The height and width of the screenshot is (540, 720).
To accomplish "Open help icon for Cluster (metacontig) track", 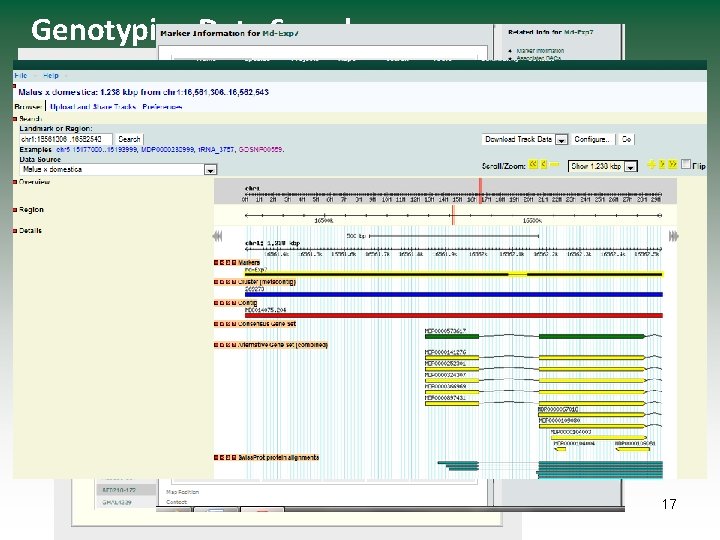I will (x=234, y=282).
